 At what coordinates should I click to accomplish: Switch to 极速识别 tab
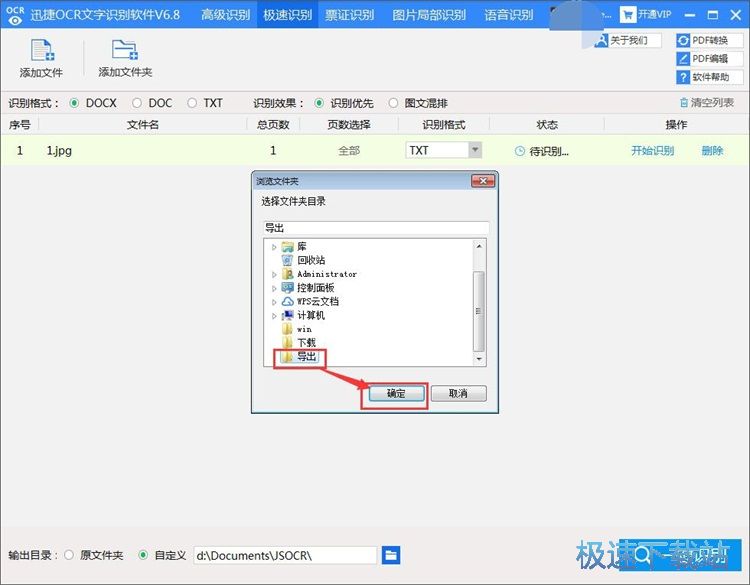tap(287, 15)
